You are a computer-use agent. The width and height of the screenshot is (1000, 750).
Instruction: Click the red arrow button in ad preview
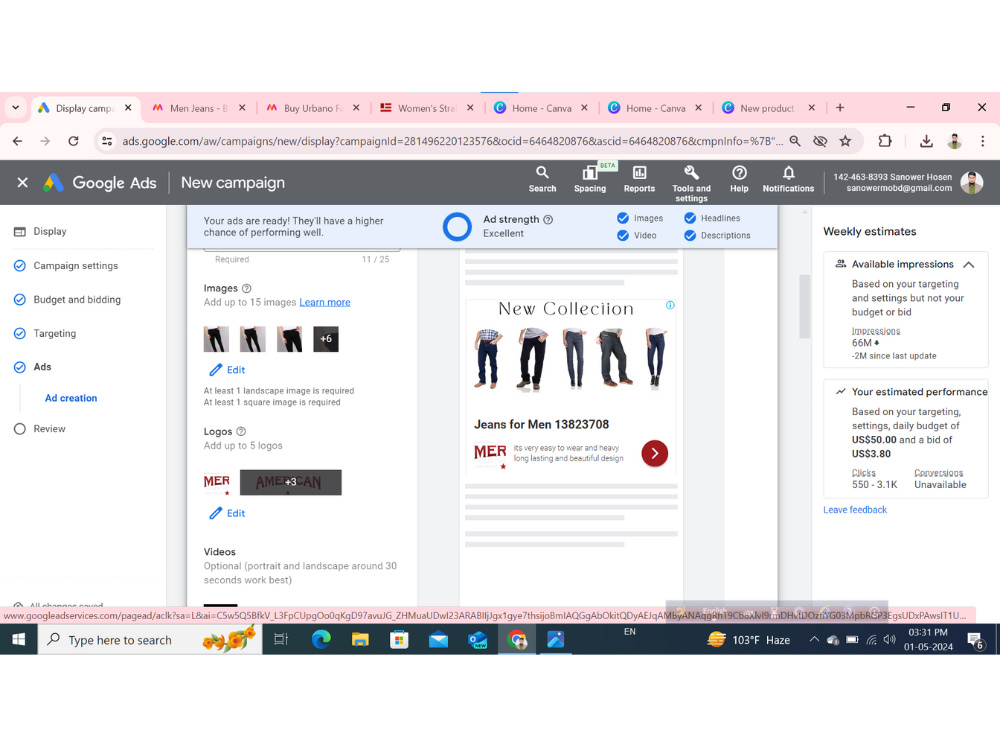654,453
